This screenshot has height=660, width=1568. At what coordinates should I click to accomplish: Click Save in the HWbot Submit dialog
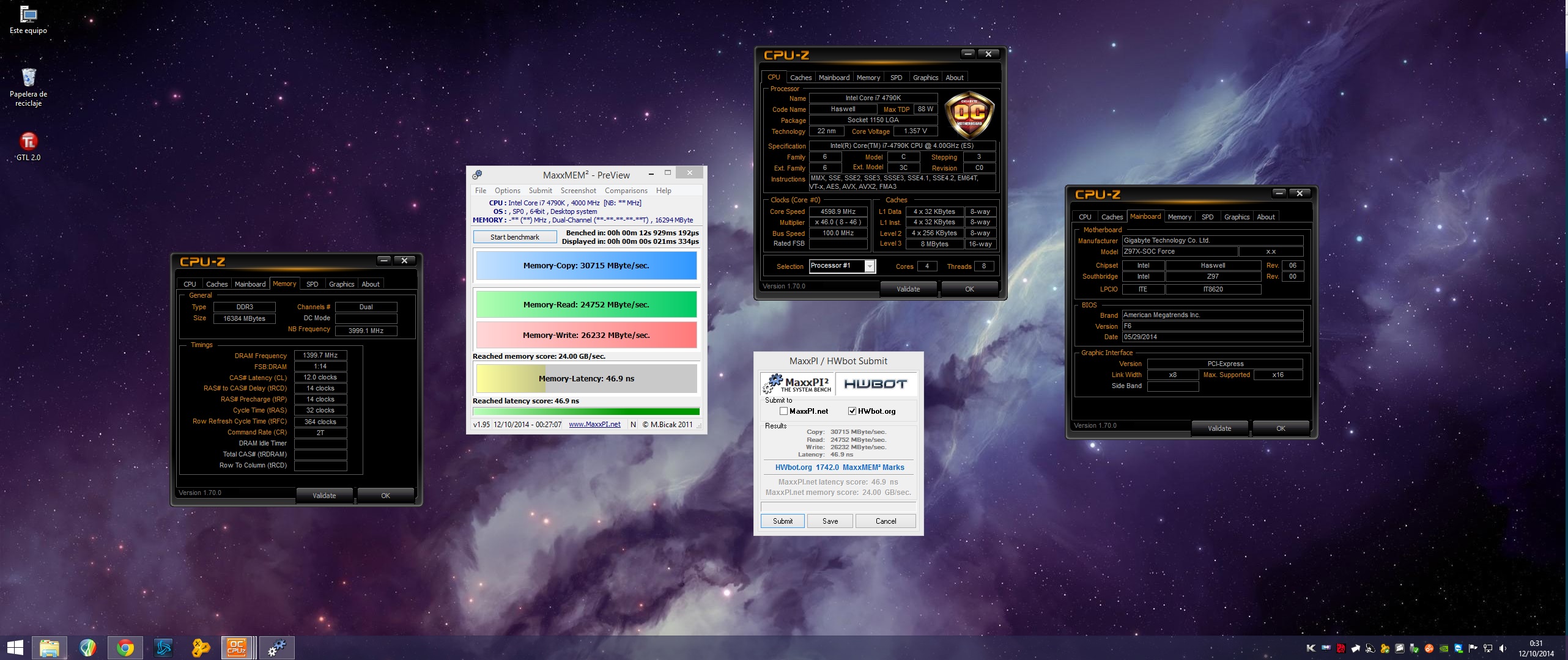pyautogui.click(x=830, y=521)
